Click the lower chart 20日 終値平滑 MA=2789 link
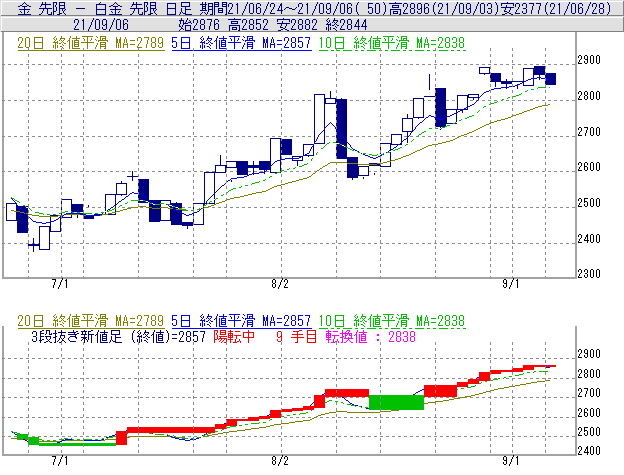 point(91,321)
